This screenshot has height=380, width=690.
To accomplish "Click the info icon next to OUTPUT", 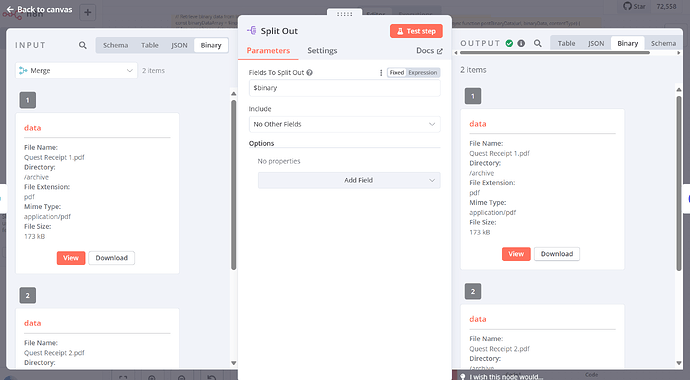I will click(x=521, y=44).
